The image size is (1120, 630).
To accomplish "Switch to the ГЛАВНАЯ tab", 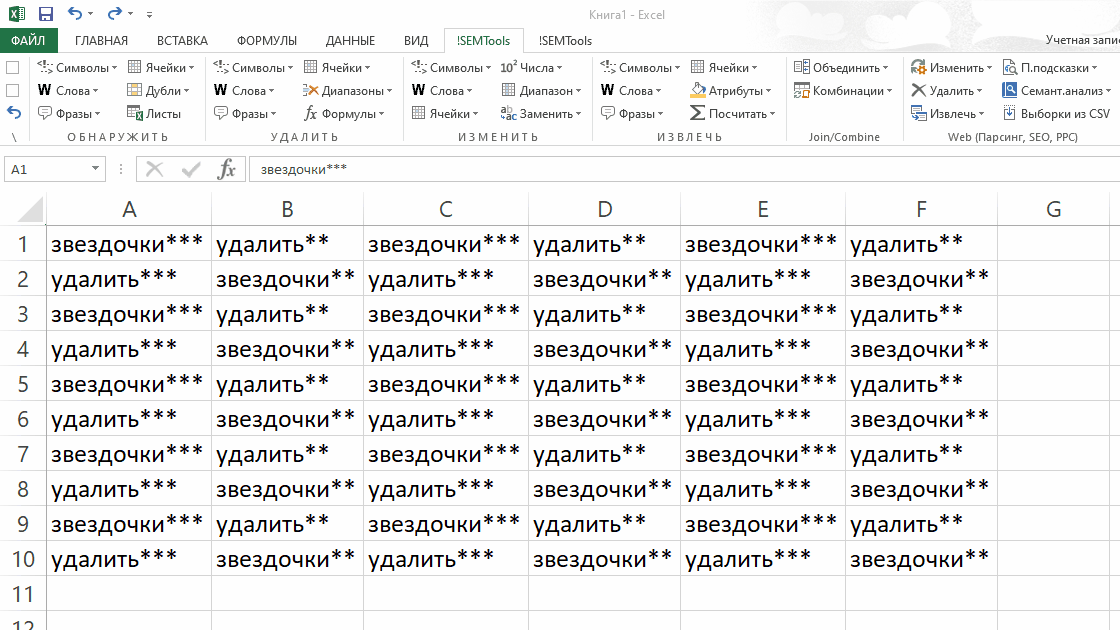I will pos(101,41).
